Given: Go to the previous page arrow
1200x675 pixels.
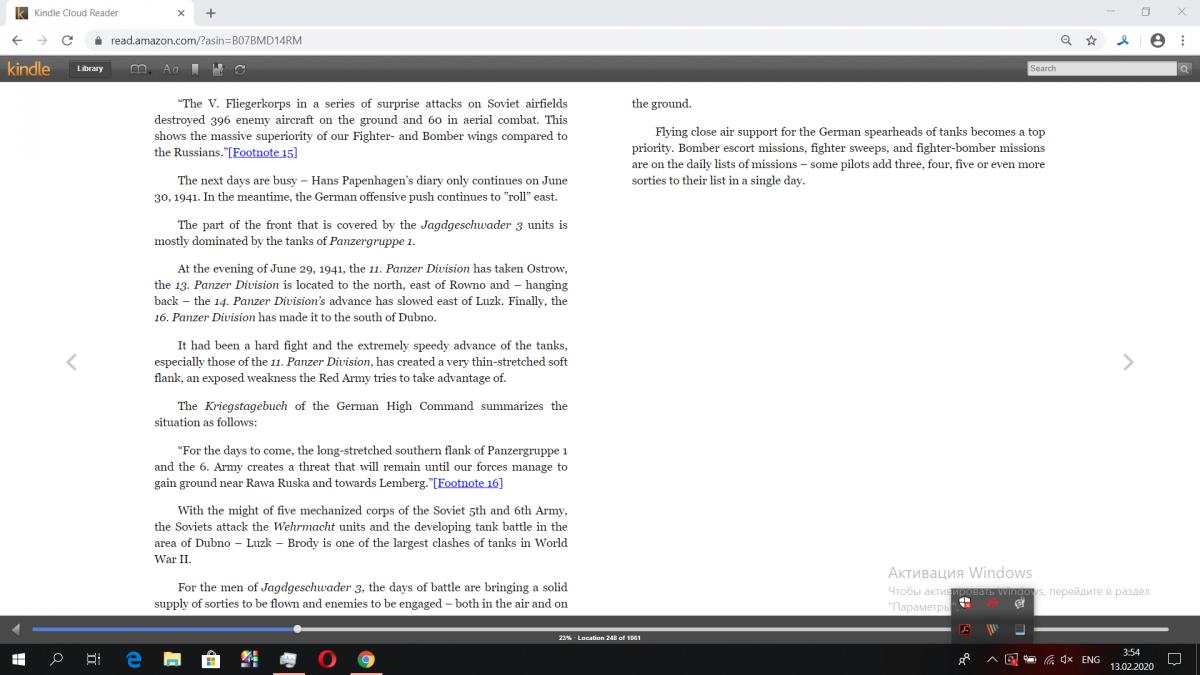Looking at the screenshot, I should coord(71,362).
